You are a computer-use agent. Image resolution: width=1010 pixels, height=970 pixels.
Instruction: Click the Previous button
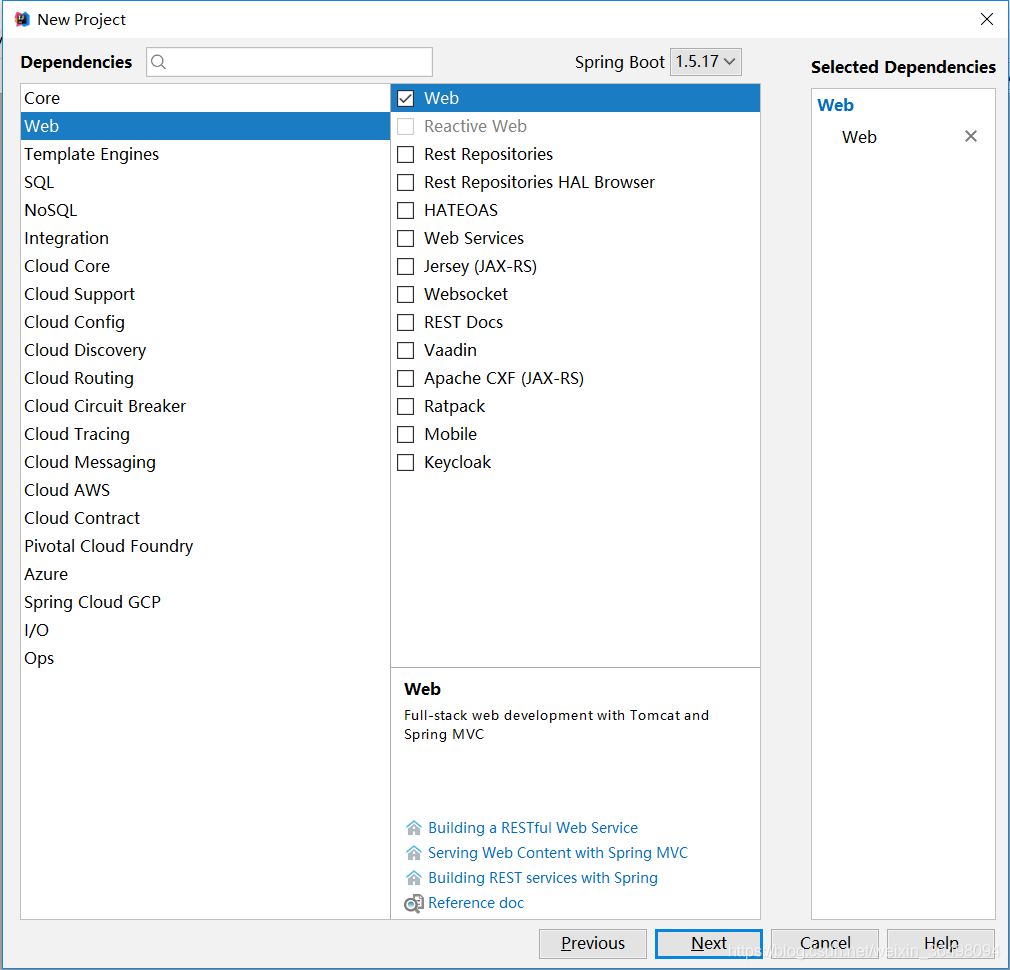click(x=593, y=943)
